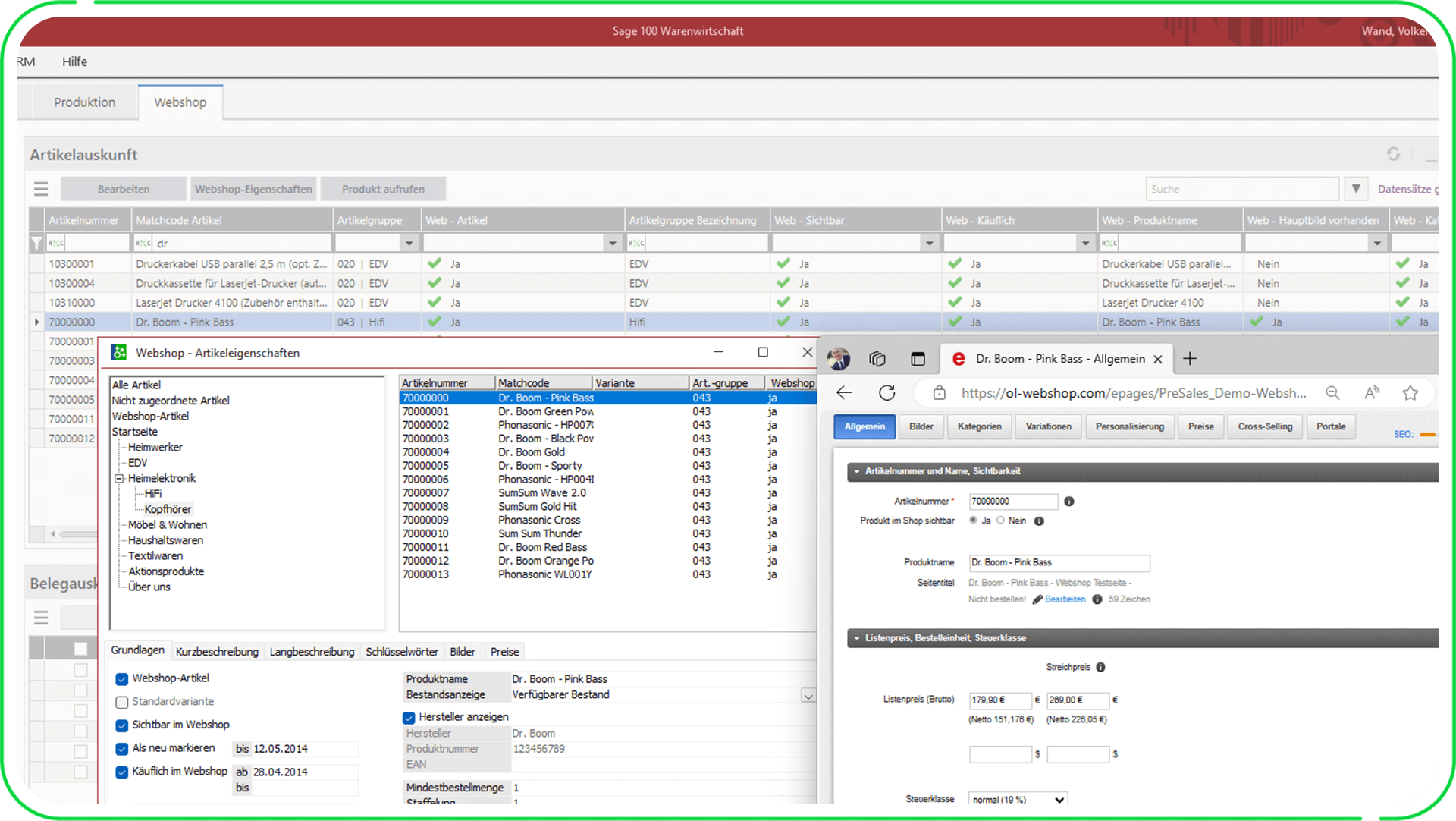Toggle the Standardvariante checkbox
This screenshot has width=1456, height=821.
pyautogui.click(x=121, y=702)
